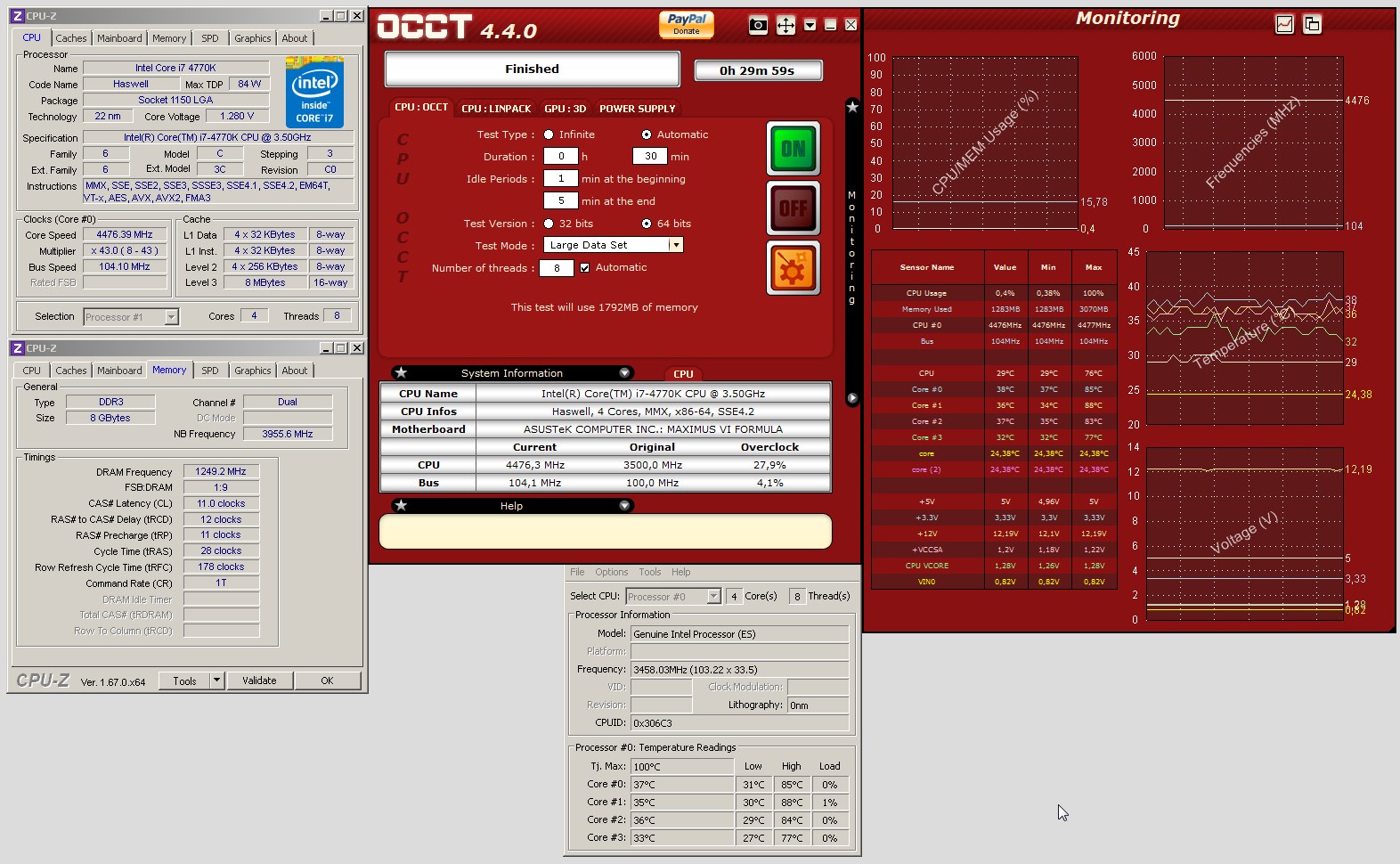Screen dimensions: 1400x864
Task: Click the Intel Core i7 logo in CPU-Z
Action: [314, 93]
